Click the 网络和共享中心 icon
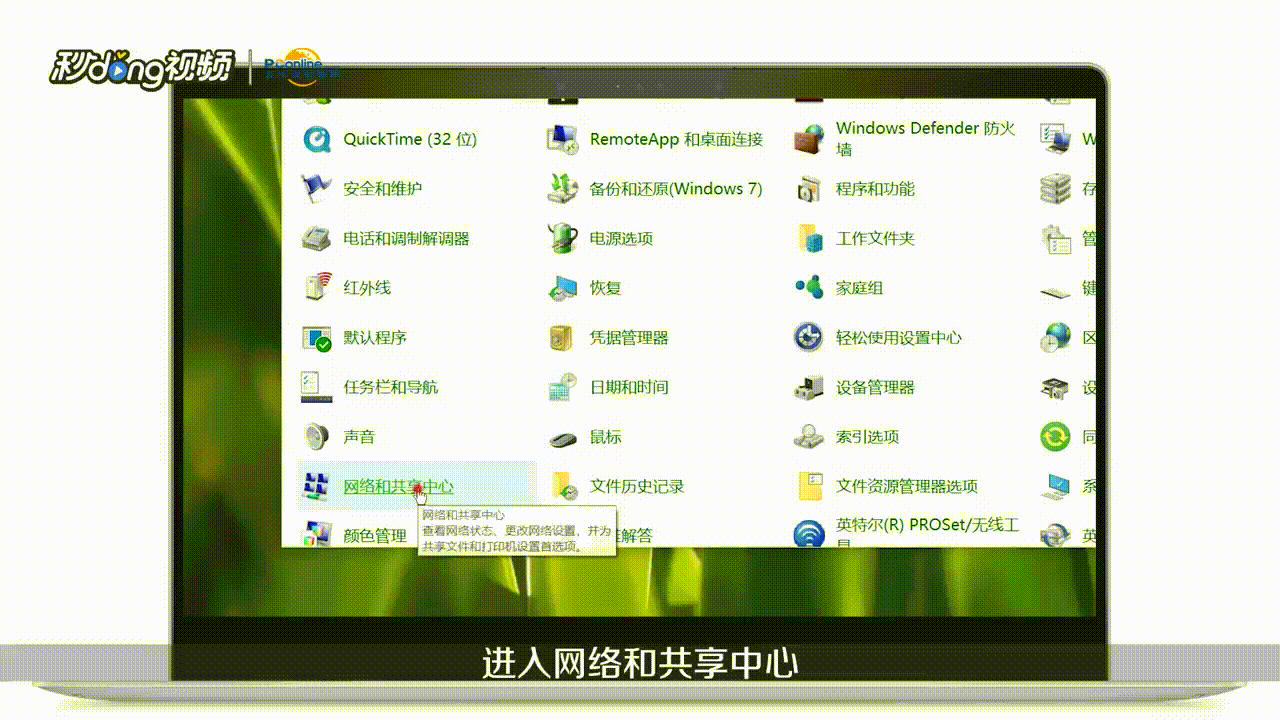Viewport: 1280px width, 720px height. (317, 486)
